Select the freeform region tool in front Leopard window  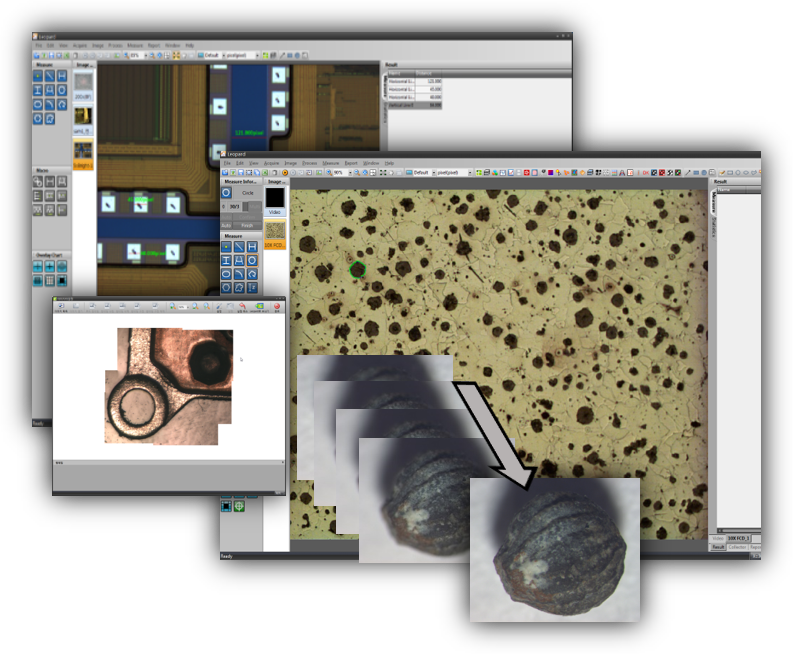239,287
